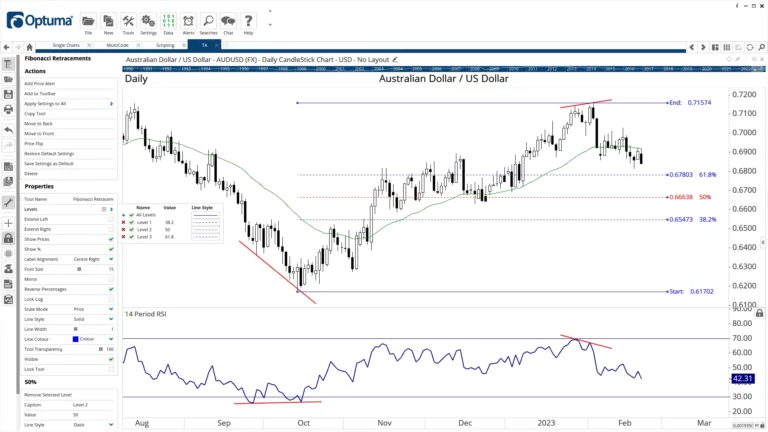Remove Level 1 with red X
The height and width of the screenshot is (432, 768).
point(123,222)
